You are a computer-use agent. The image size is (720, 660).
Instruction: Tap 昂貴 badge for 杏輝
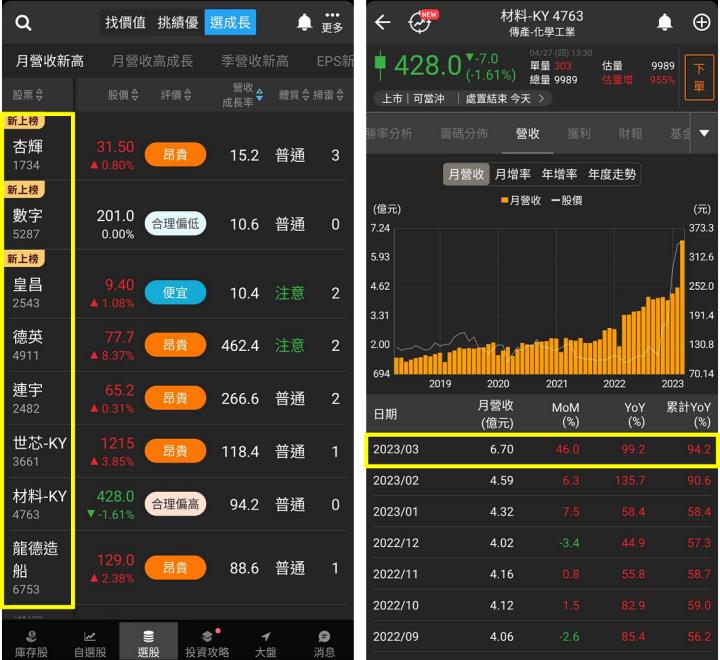point(175,155)
